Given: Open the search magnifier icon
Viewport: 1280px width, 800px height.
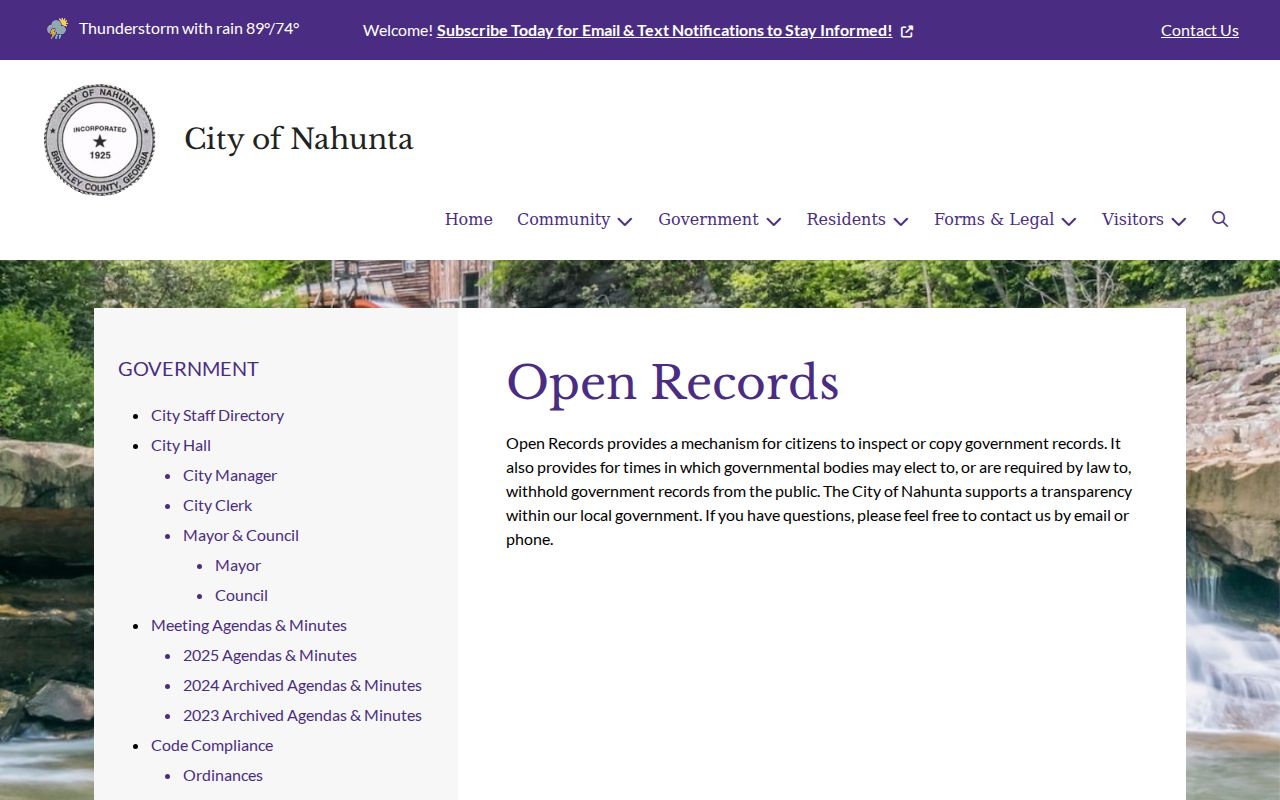Looking at the screenshot, I should pos(1220,219).
